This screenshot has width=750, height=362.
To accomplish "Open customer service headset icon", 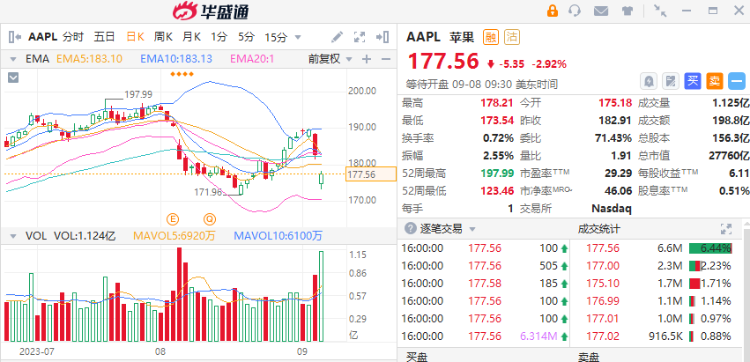I will pos(575,11).
